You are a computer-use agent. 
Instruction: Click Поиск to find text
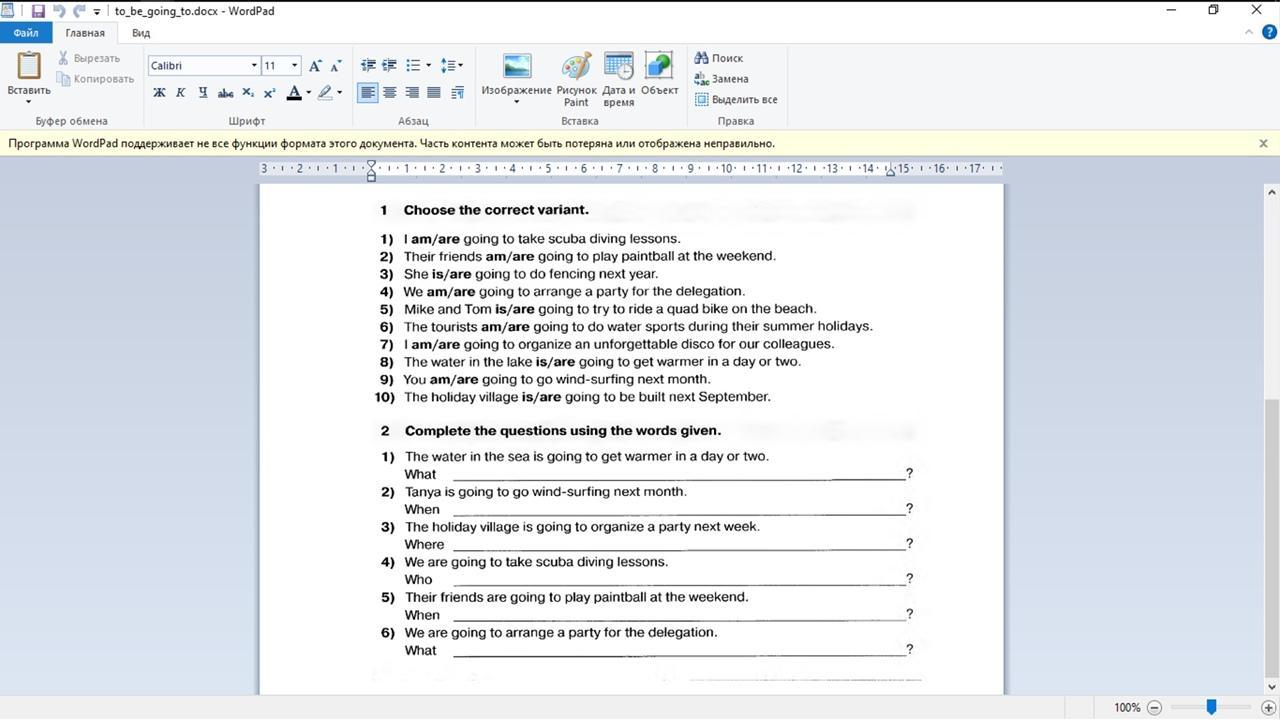click(719, 58)
